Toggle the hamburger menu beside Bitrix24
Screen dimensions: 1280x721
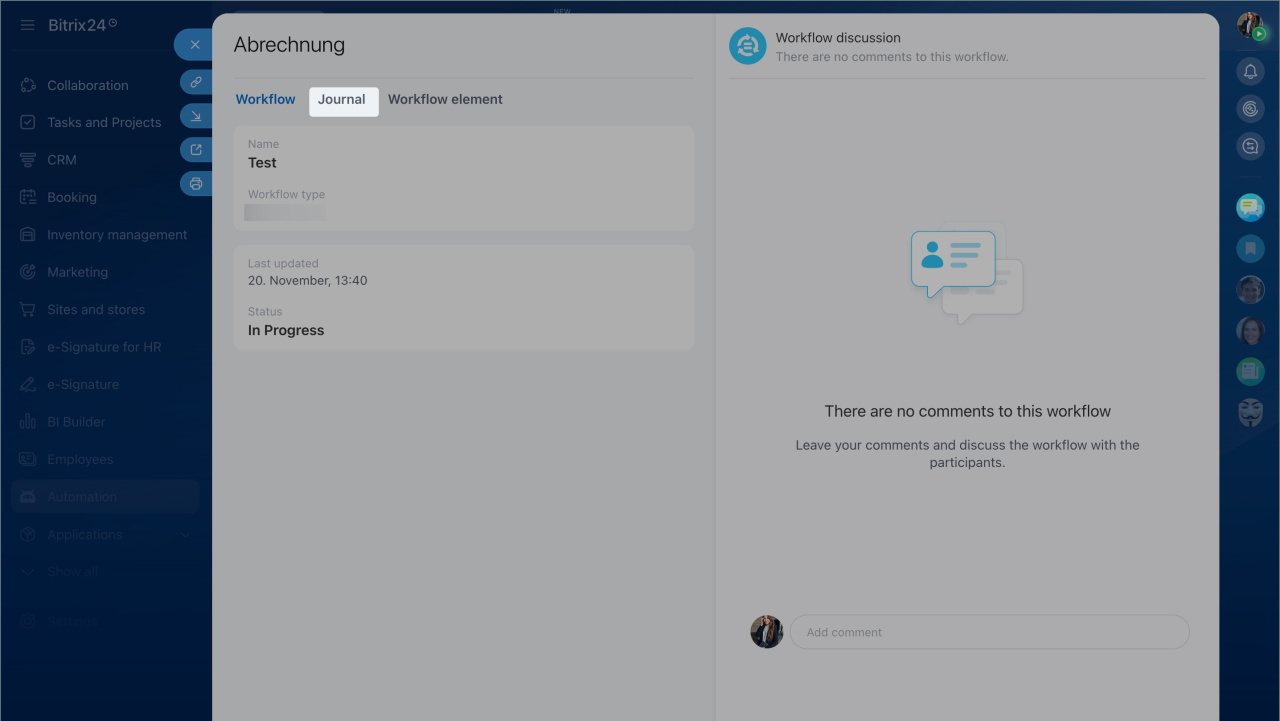[27, 25]
